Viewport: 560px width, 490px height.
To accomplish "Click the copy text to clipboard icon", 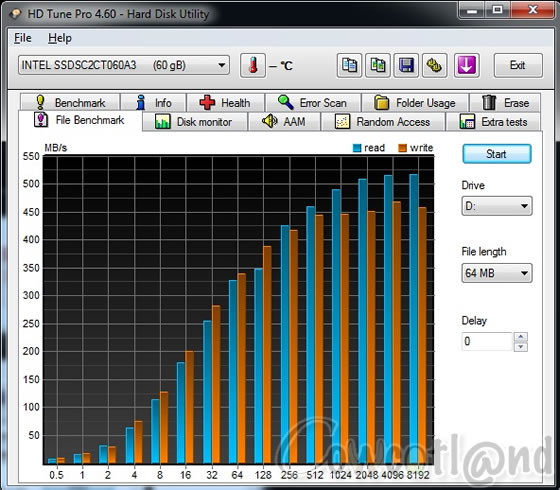I will 349,65.
